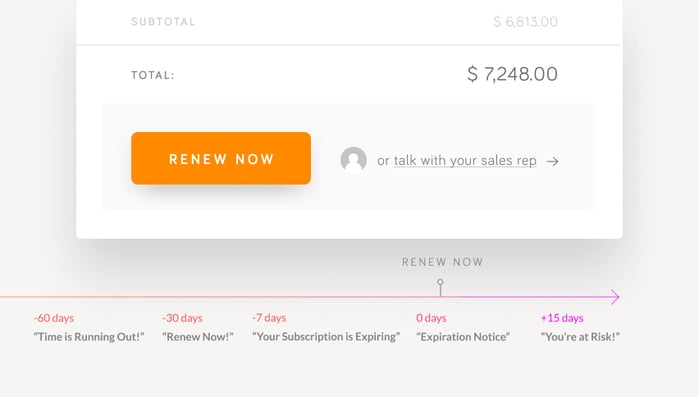Click the orange Renew Now button
Image resolution: width=699 pixels, height=397 pixels.
221,158
